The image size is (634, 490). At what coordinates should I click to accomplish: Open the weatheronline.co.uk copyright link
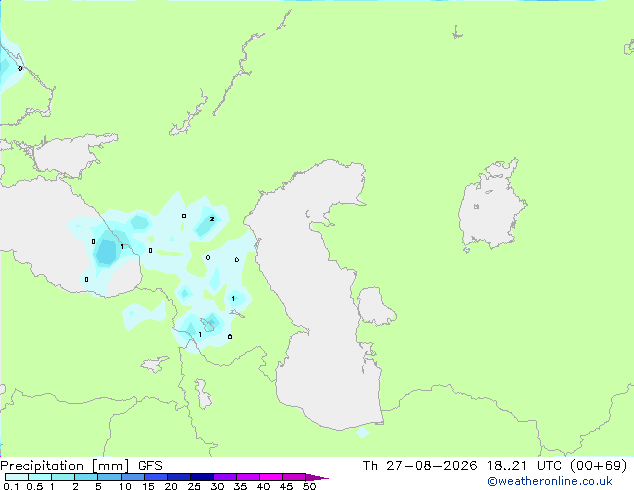point(550,481)
